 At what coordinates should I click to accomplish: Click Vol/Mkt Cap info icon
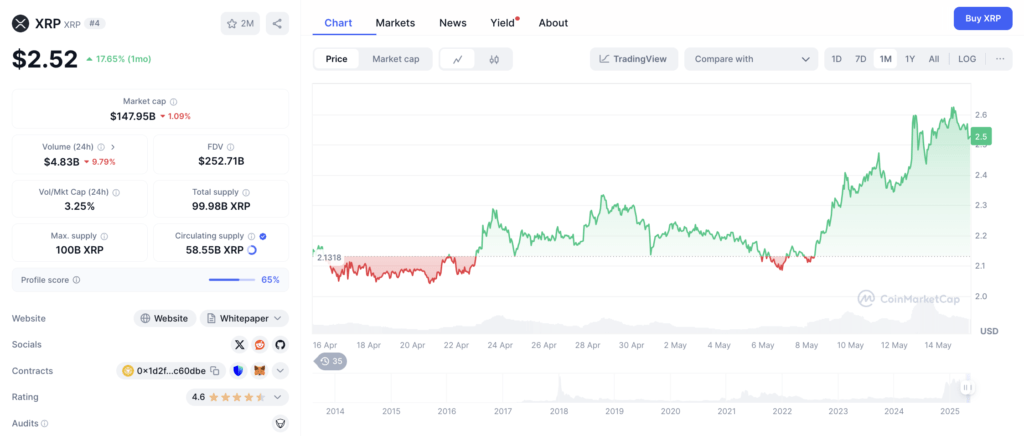(x=116, y=193)
